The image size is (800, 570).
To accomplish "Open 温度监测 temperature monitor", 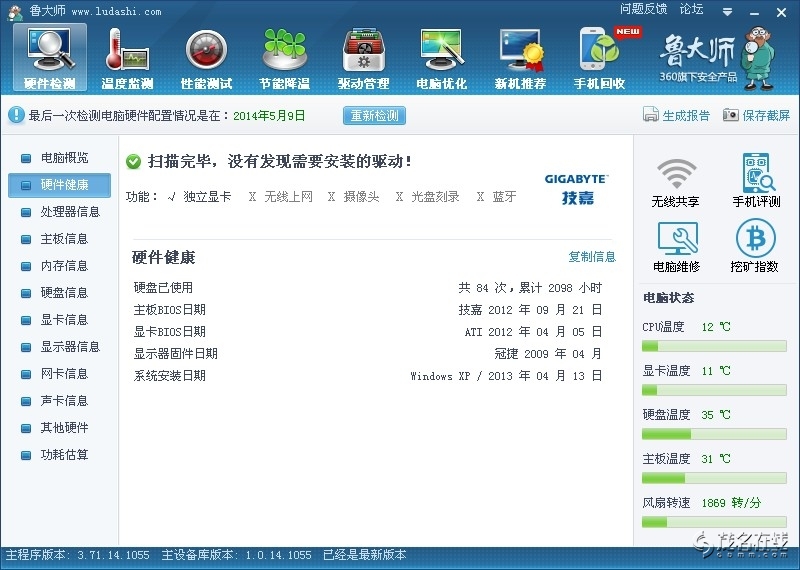I will click(128, 58).
